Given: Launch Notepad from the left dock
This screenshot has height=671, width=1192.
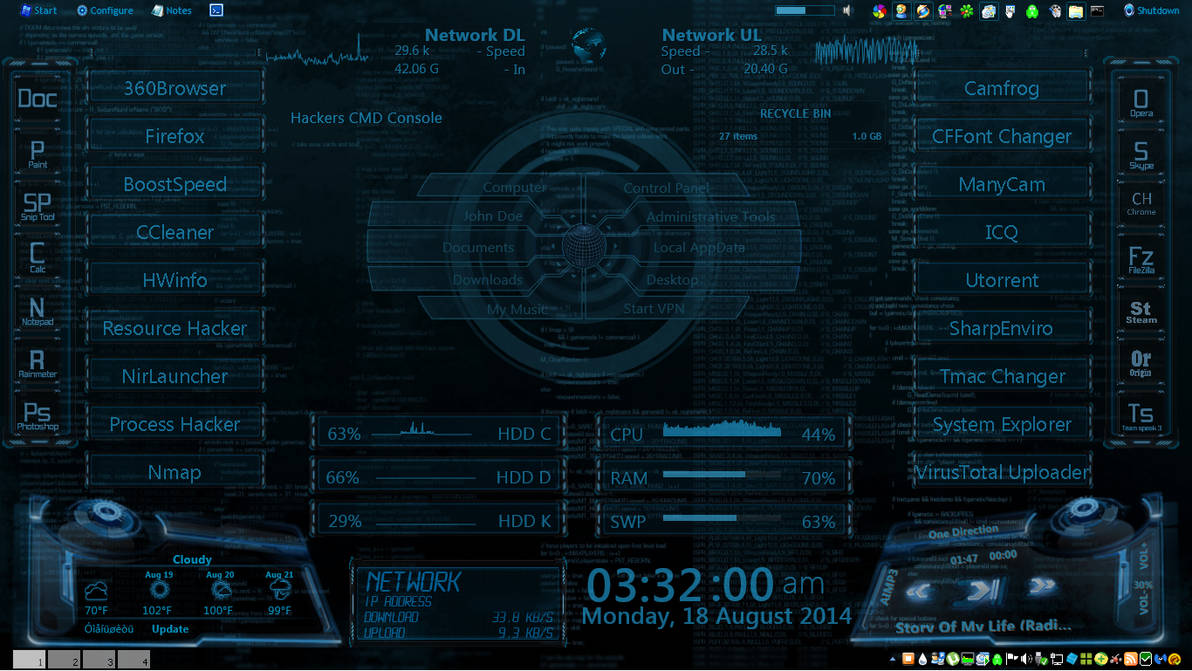Looking at the screenshot, I should (37, 311).
